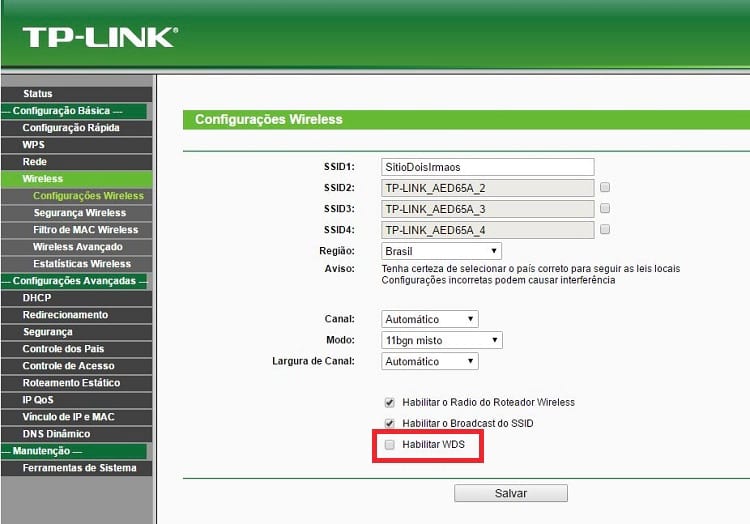Viewport: 750px width, 524px height.
Task: Enable the SSID3 checkbox
Action: click(x=605, y=208)
